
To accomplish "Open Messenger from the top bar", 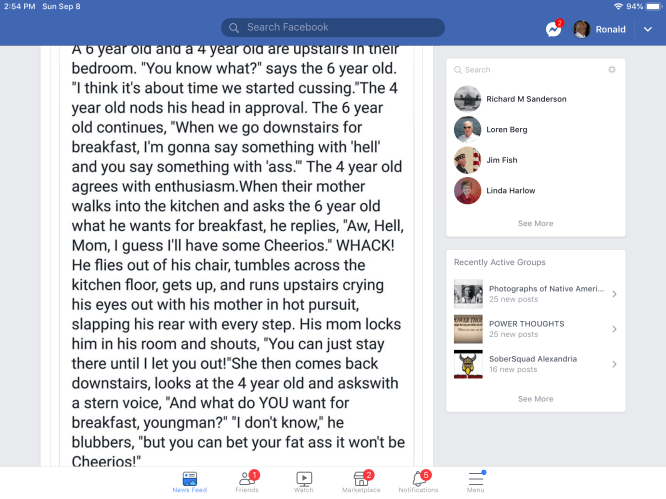I will pos(553,29).
